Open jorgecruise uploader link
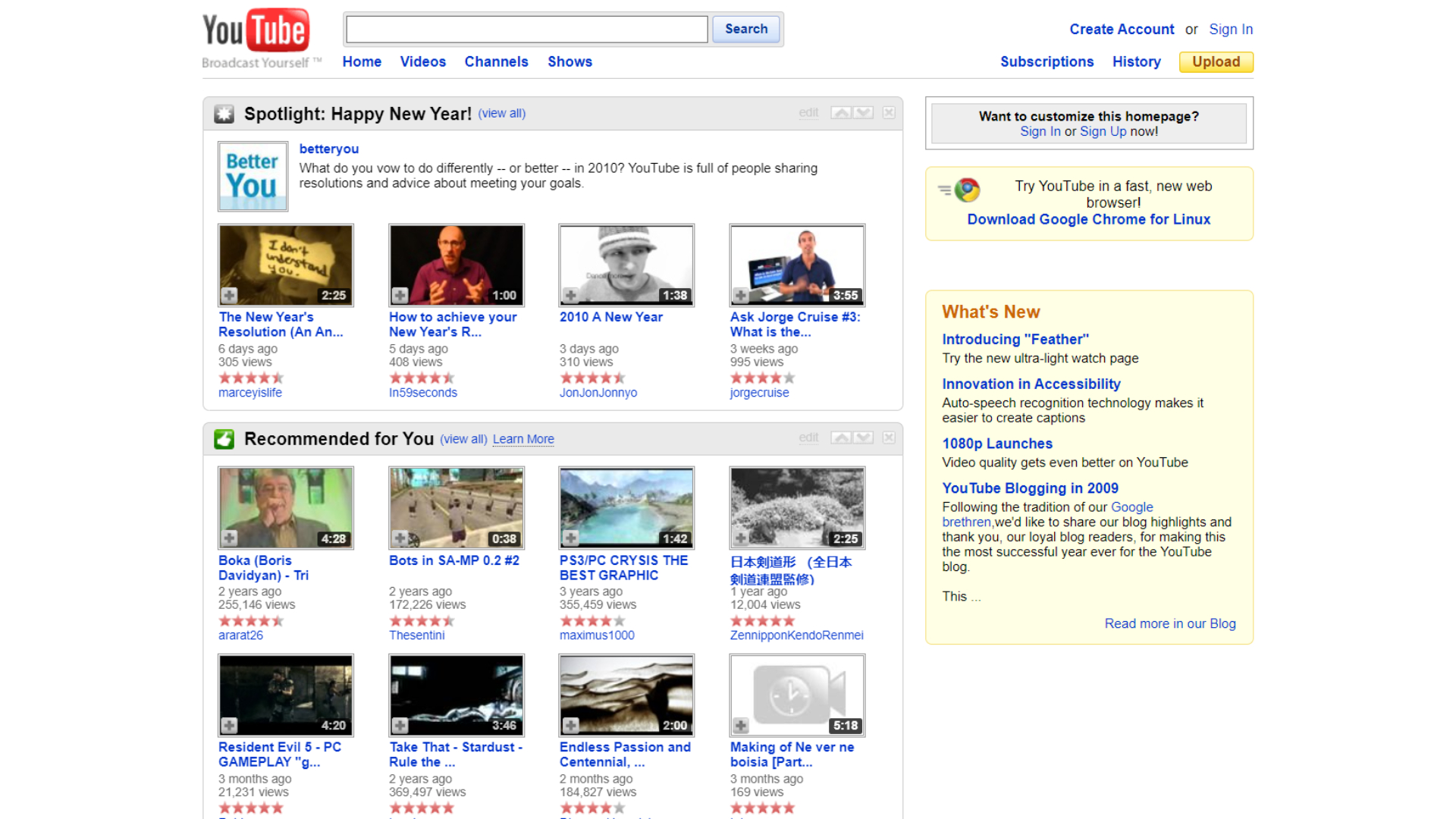The height and width of the screenshot is (819, 1456). point(759,392)
